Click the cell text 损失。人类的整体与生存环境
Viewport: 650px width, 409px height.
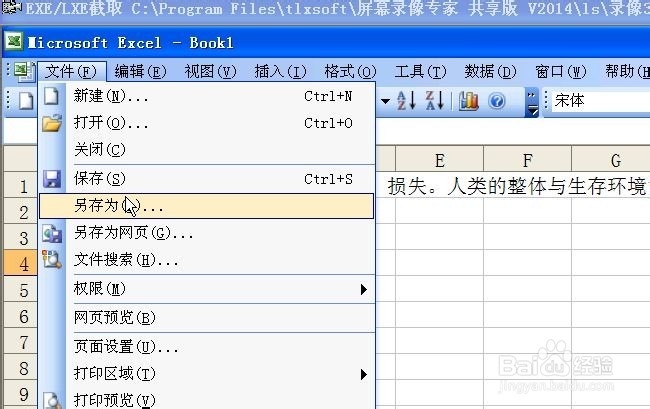[x=517, y=186]
